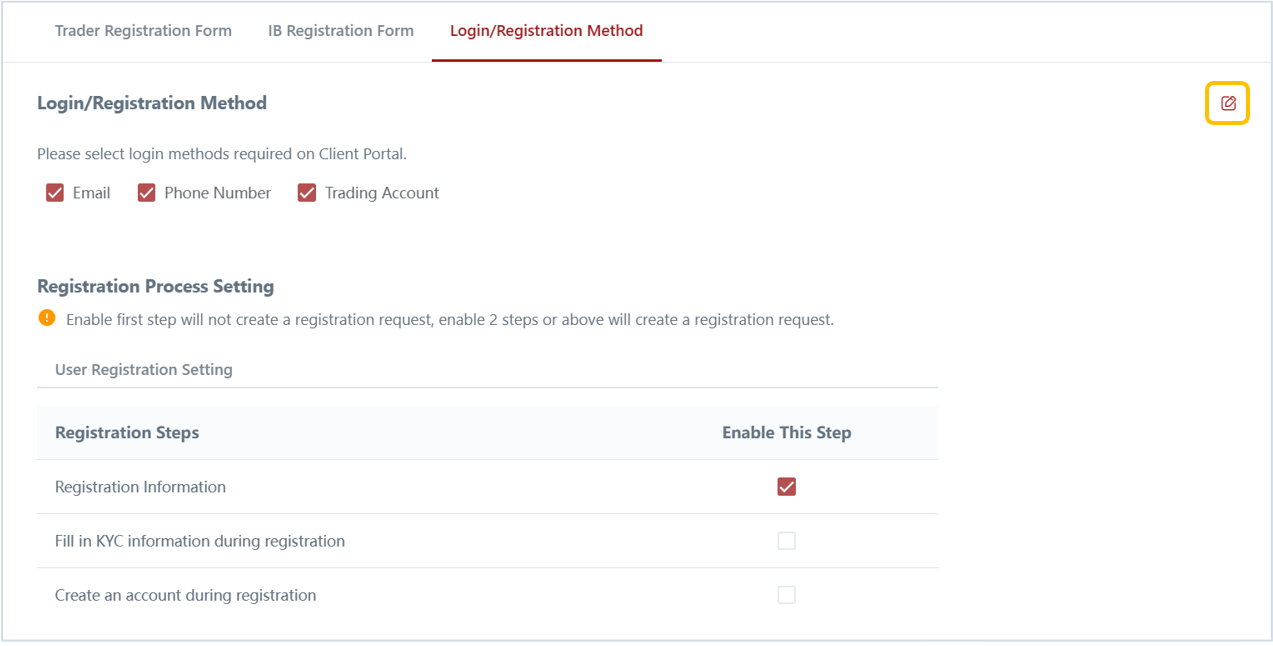Disable the Registration Information step checkbox
Screen dimensions: 1273x646
tap(787, 487)
